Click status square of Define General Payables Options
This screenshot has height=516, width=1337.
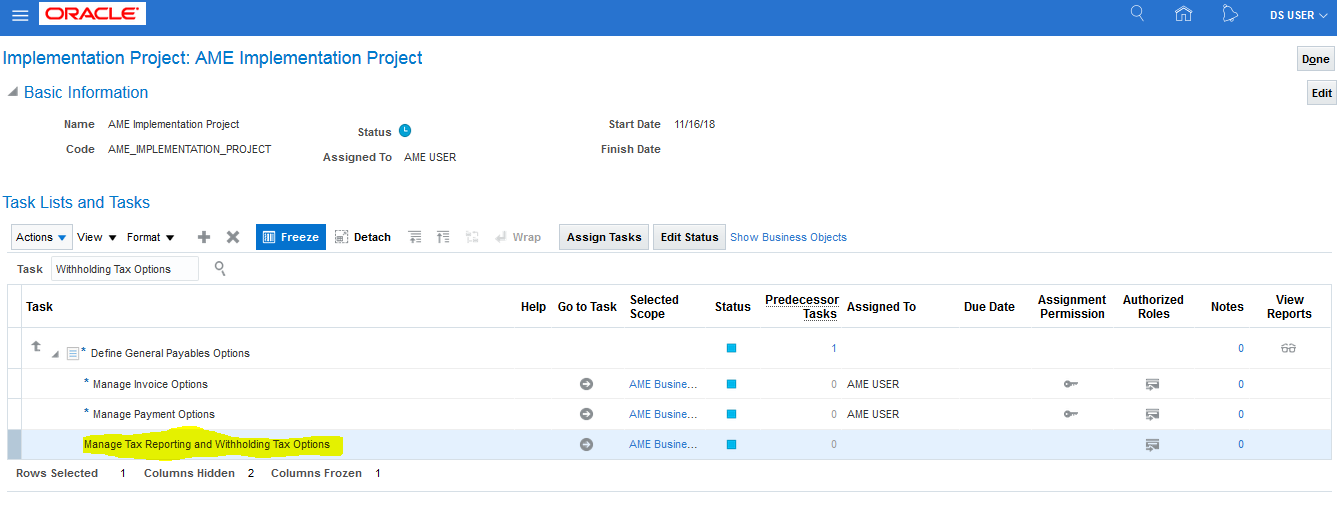point(731,348)
